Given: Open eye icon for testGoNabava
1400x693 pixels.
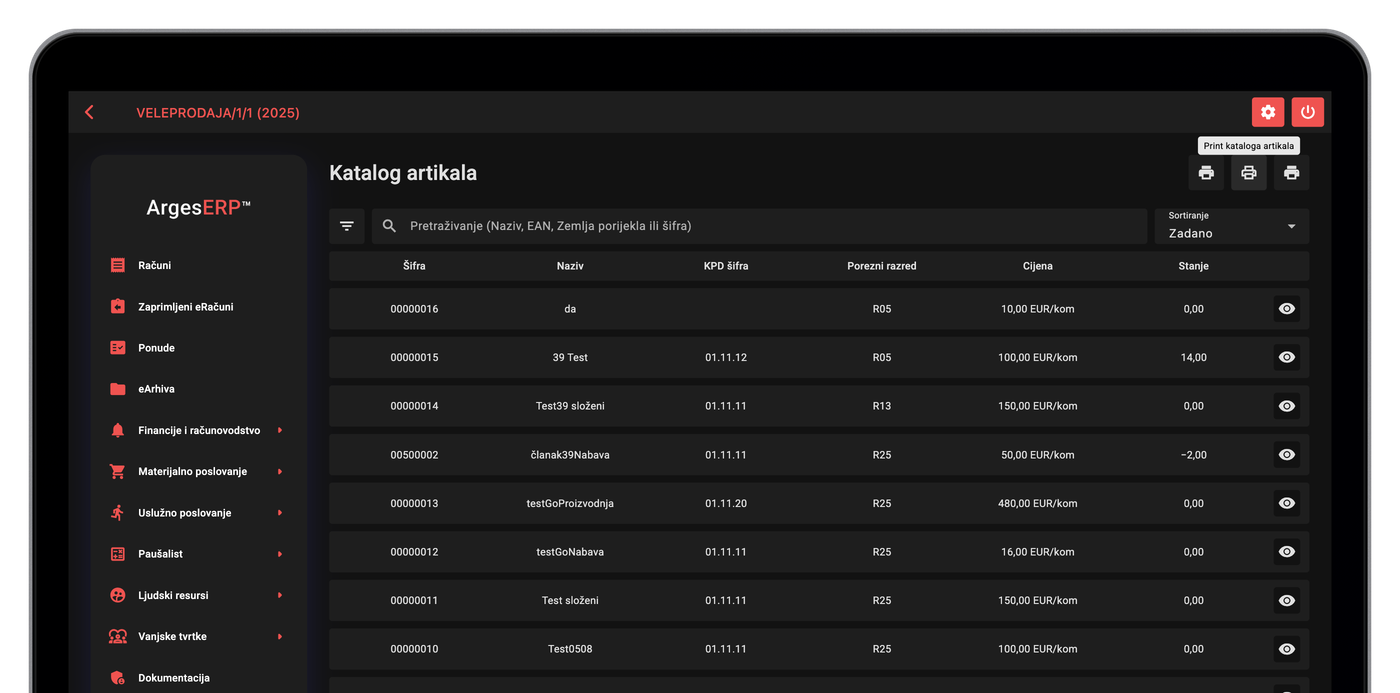Looking at the screenshot, I should pyautogui.click(x=1287, y=552).
